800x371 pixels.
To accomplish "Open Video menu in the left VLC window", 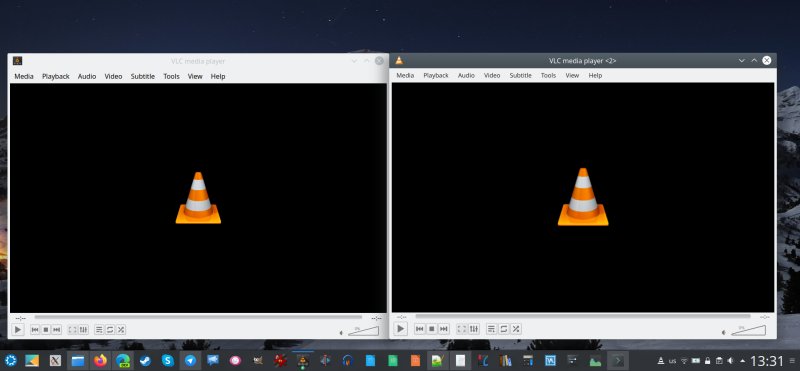I will click(x=113, y=77).
